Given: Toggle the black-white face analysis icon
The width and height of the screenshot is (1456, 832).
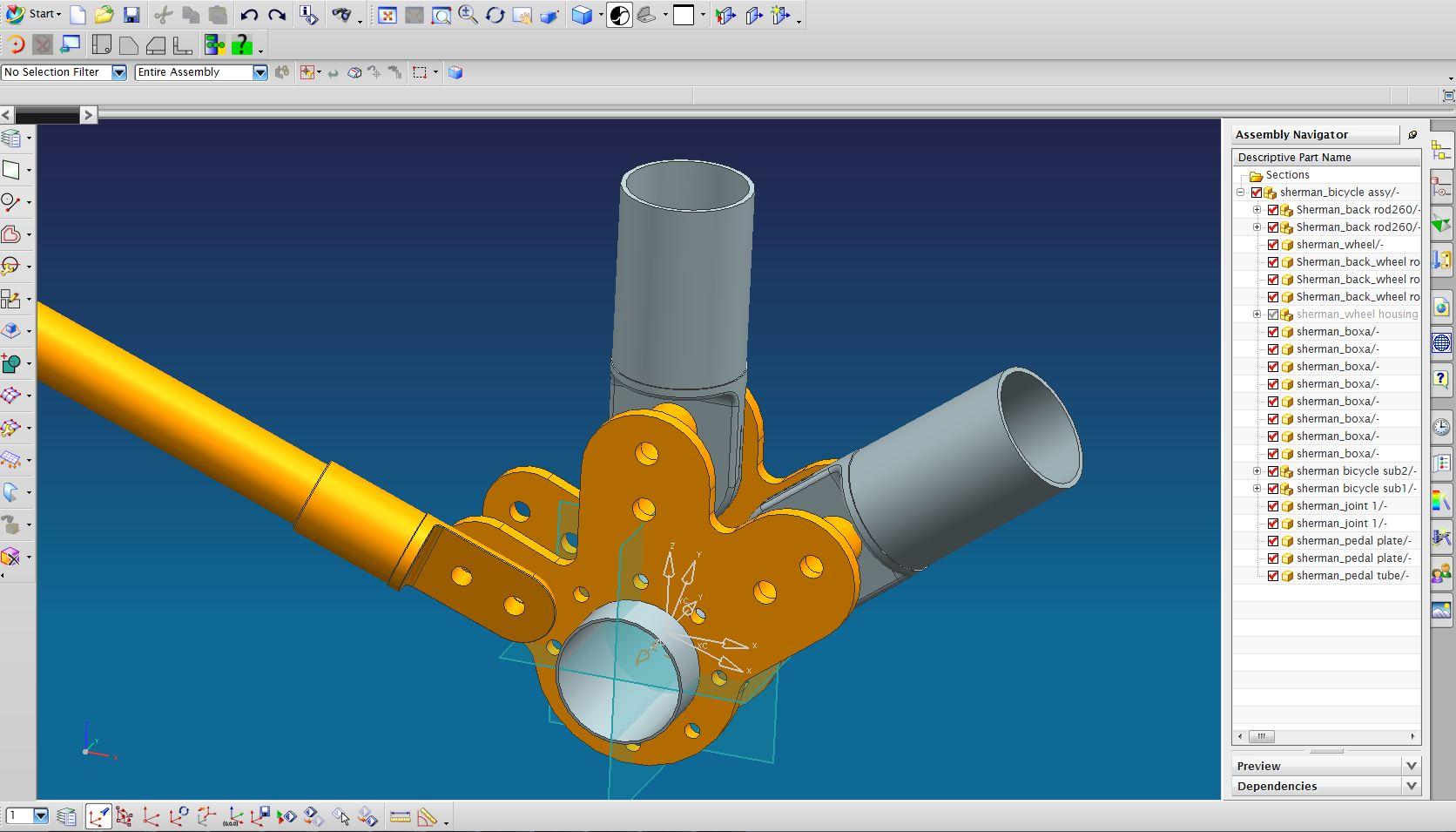Looking at the screenshot, I should (x=619, y=15).
